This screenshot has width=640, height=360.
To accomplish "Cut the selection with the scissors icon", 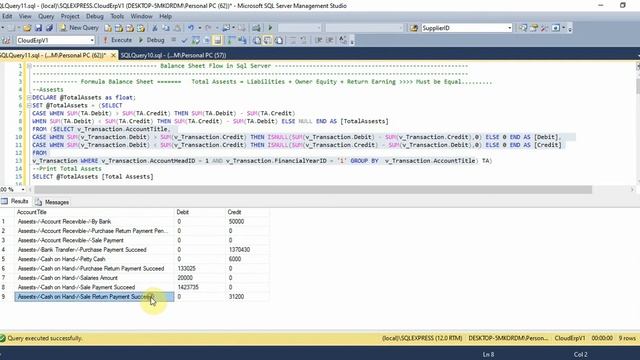I will pos(155,28).
